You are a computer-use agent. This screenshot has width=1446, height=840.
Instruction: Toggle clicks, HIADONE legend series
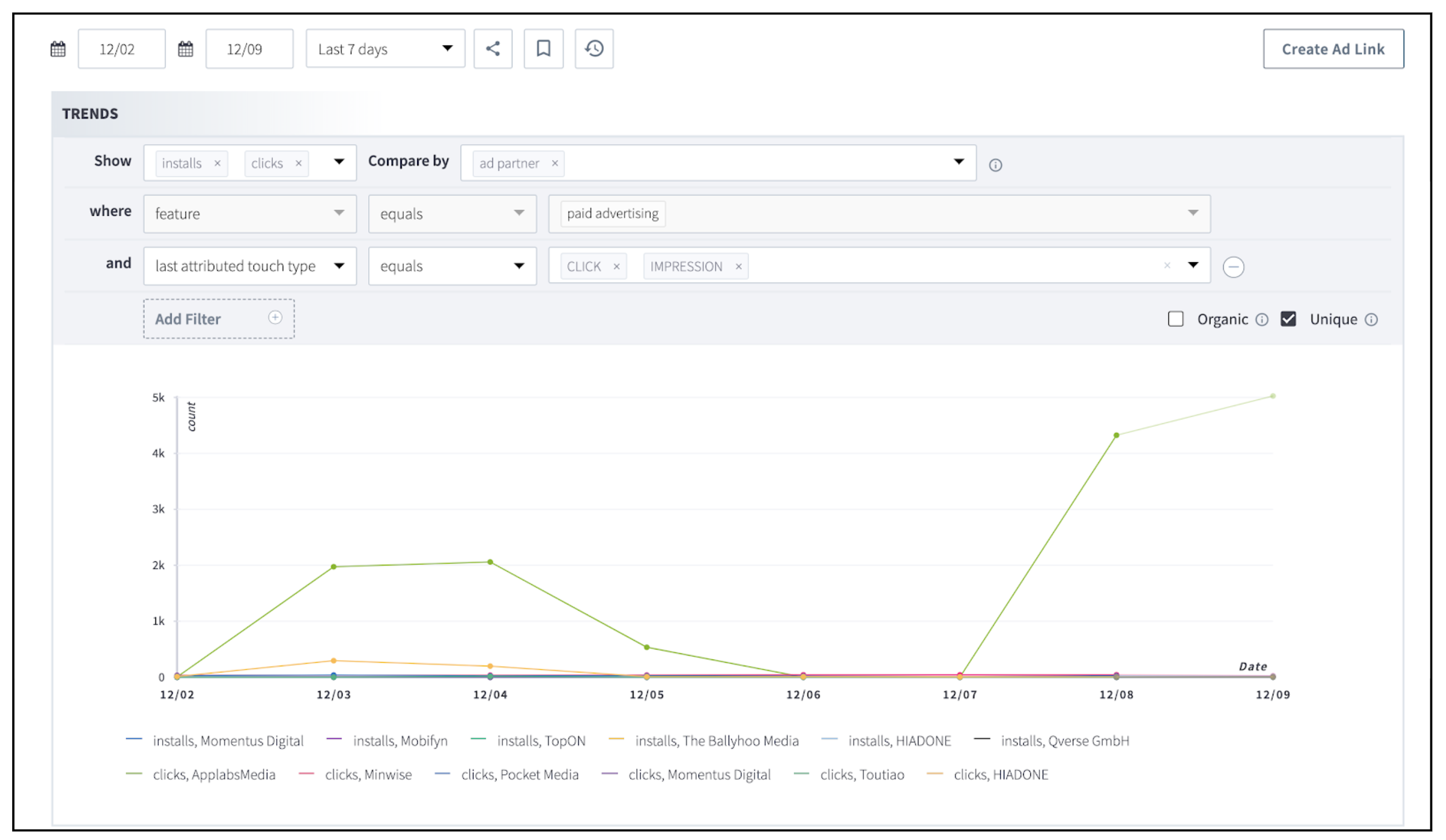click(988, 775)
